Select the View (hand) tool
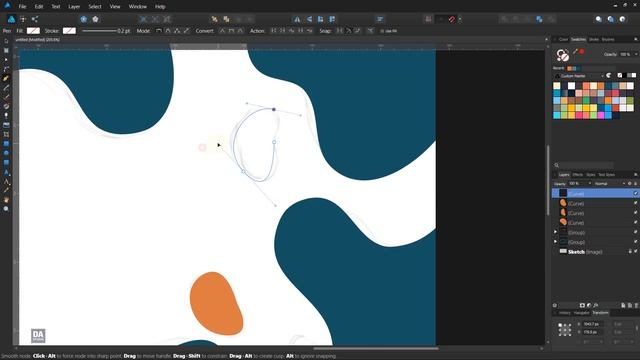The height and width of the screenshot is (360, 640). (x=6, y=200)
